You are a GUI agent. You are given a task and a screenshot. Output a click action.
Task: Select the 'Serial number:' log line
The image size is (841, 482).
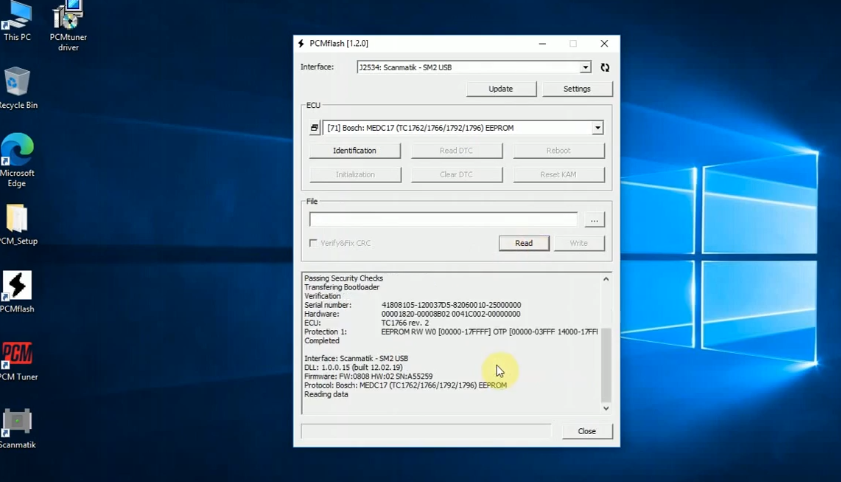[412, 305]
